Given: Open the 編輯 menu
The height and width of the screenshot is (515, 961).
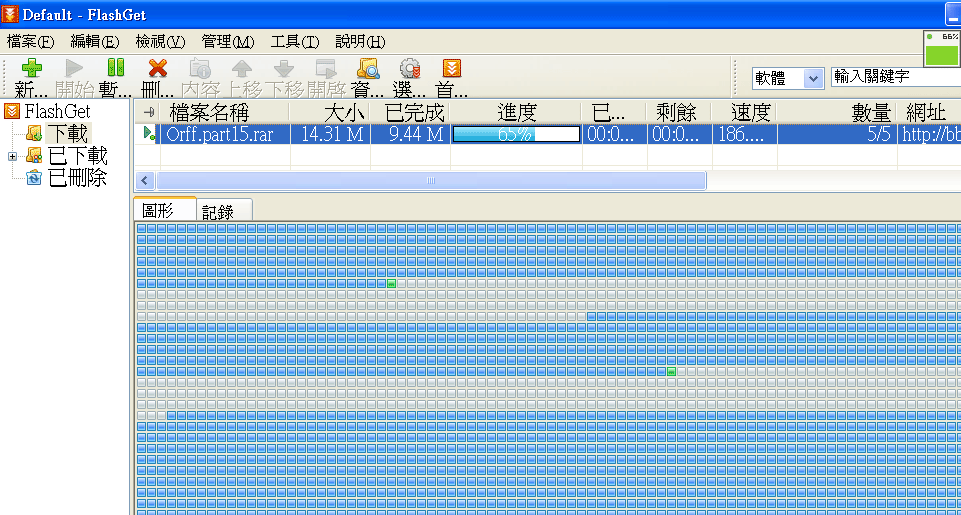Looking at the screenshot, I should (95, 42).
